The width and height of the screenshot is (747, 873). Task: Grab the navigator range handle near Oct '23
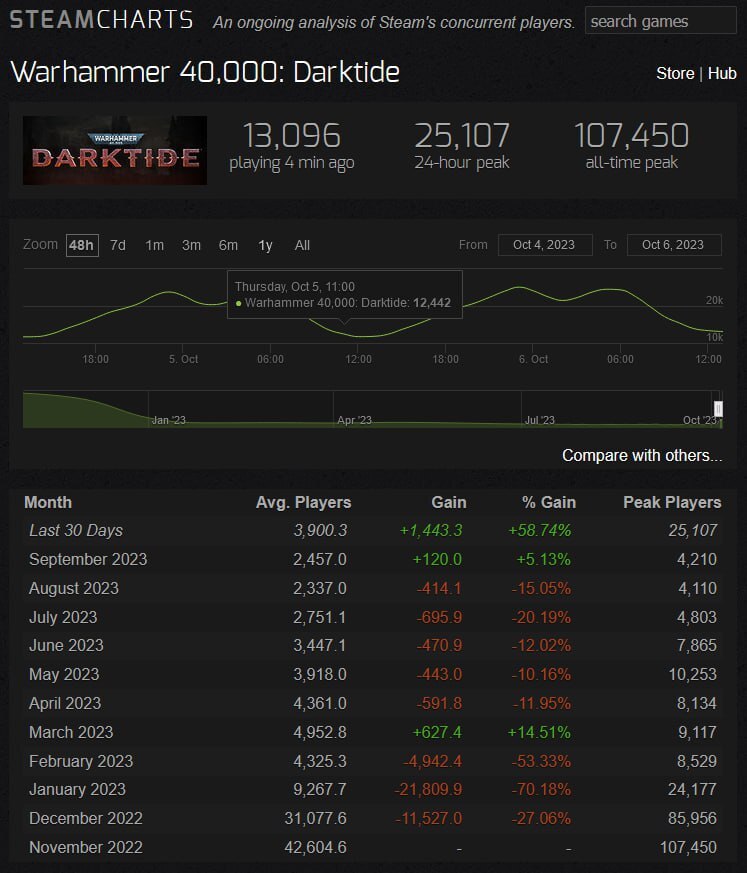click(719, 409)
